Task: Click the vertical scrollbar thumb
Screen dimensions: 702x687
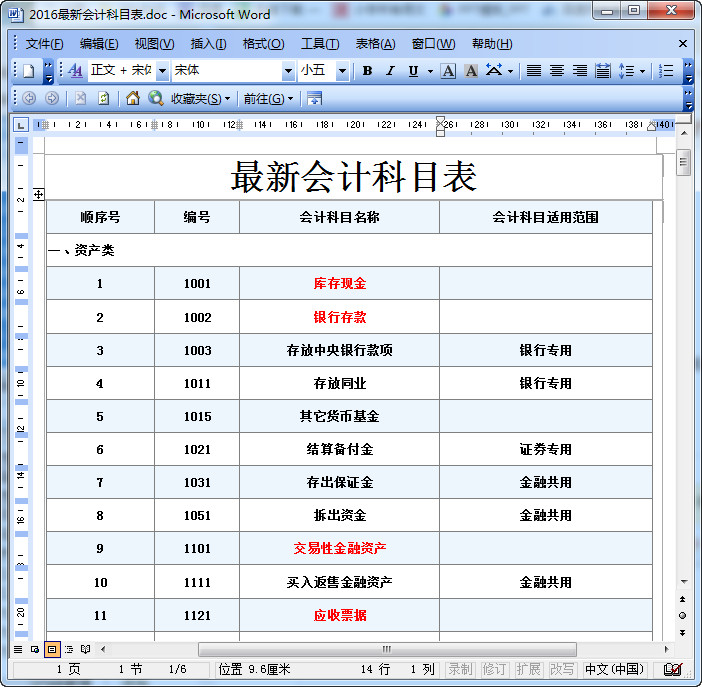Action: (x=683, y=162)
